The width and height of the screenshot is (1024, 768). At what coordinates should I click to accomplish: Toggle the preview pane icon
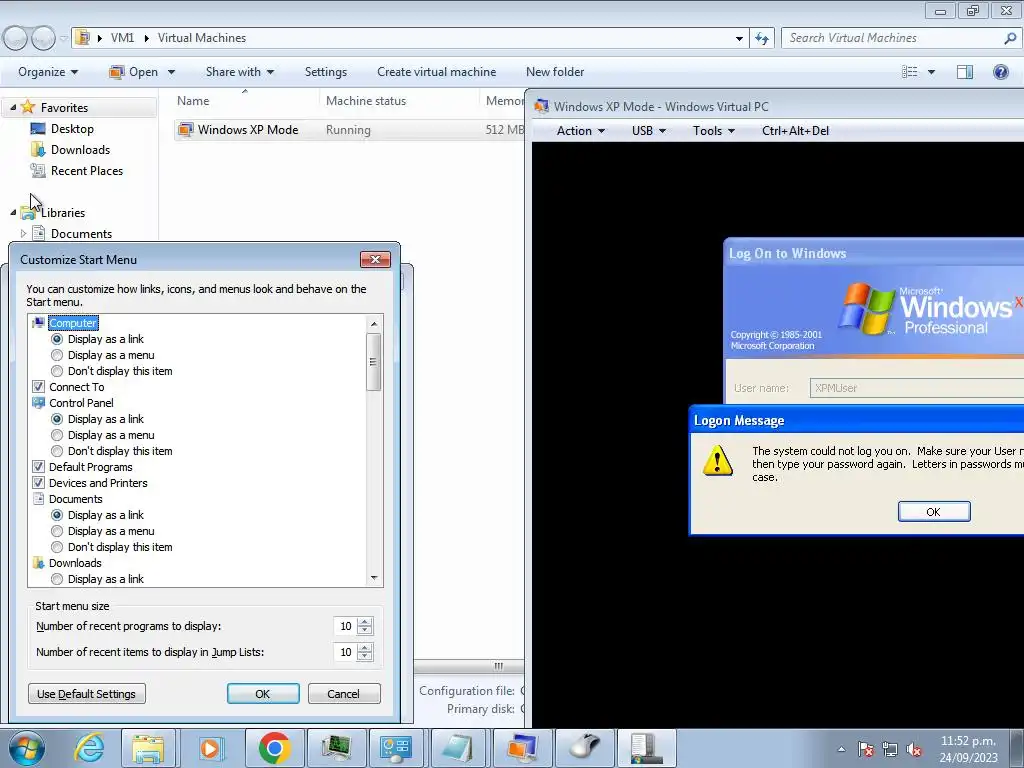click(x=965, y=72)
